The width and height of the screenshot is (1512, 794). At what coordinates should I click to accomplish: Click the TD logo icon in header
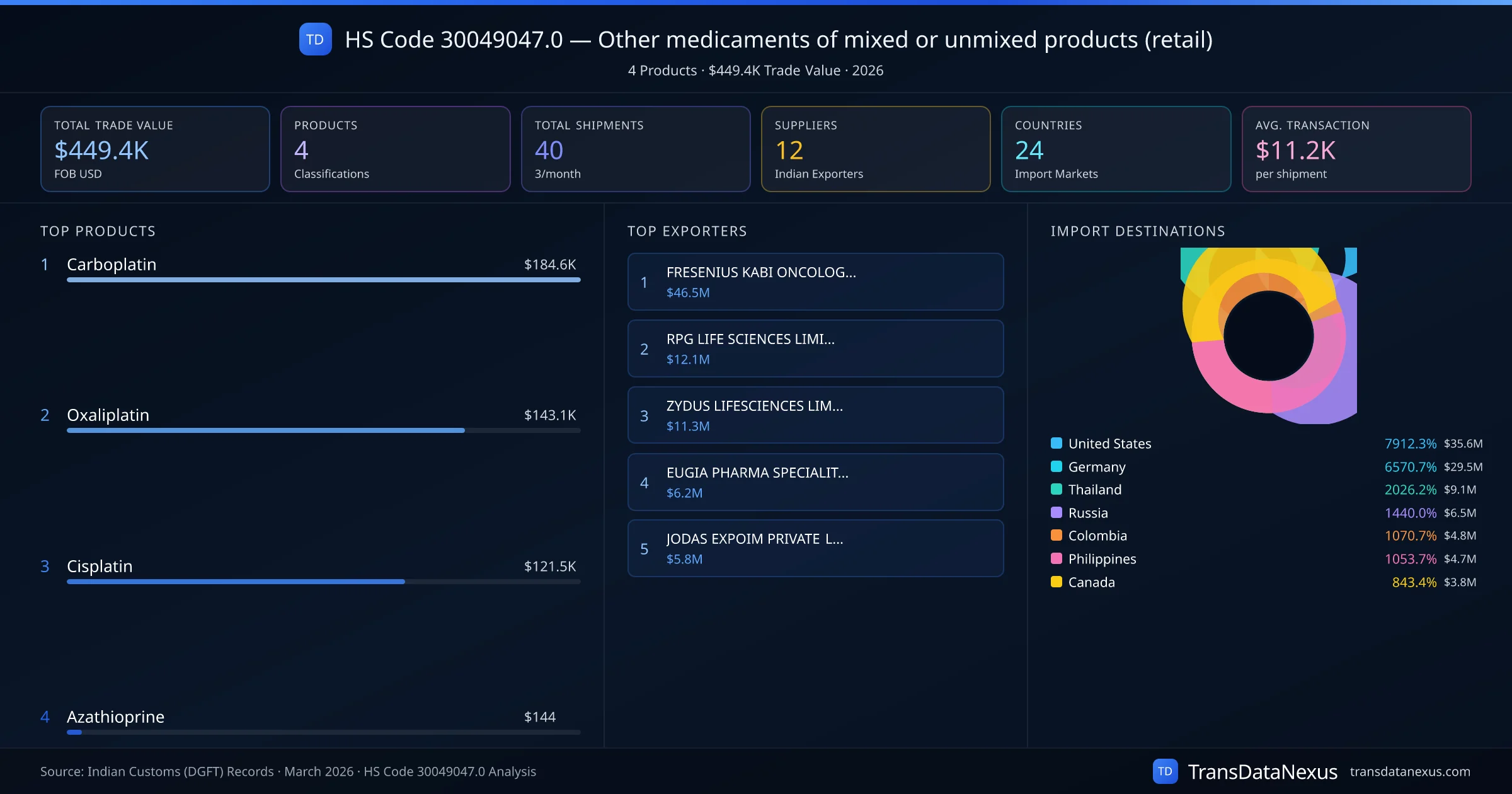coord(315,39)
